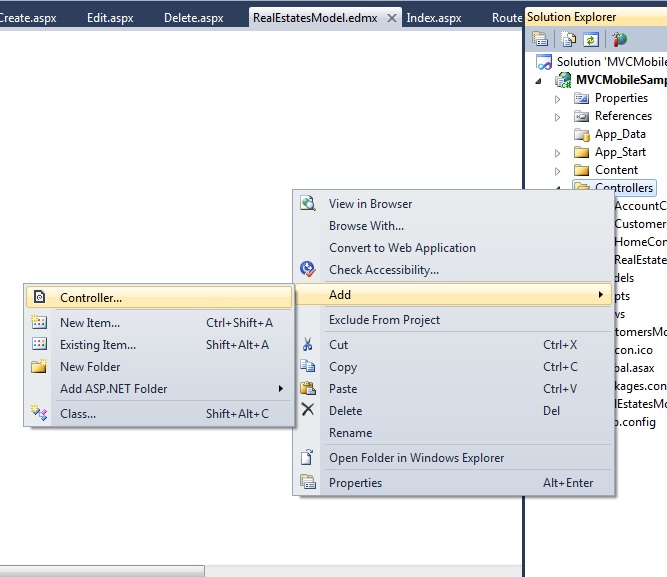Image resolution: width=667 pixels, height=577 pixels.
Task: Expand the References tree node
Action: tap(557, 117)
